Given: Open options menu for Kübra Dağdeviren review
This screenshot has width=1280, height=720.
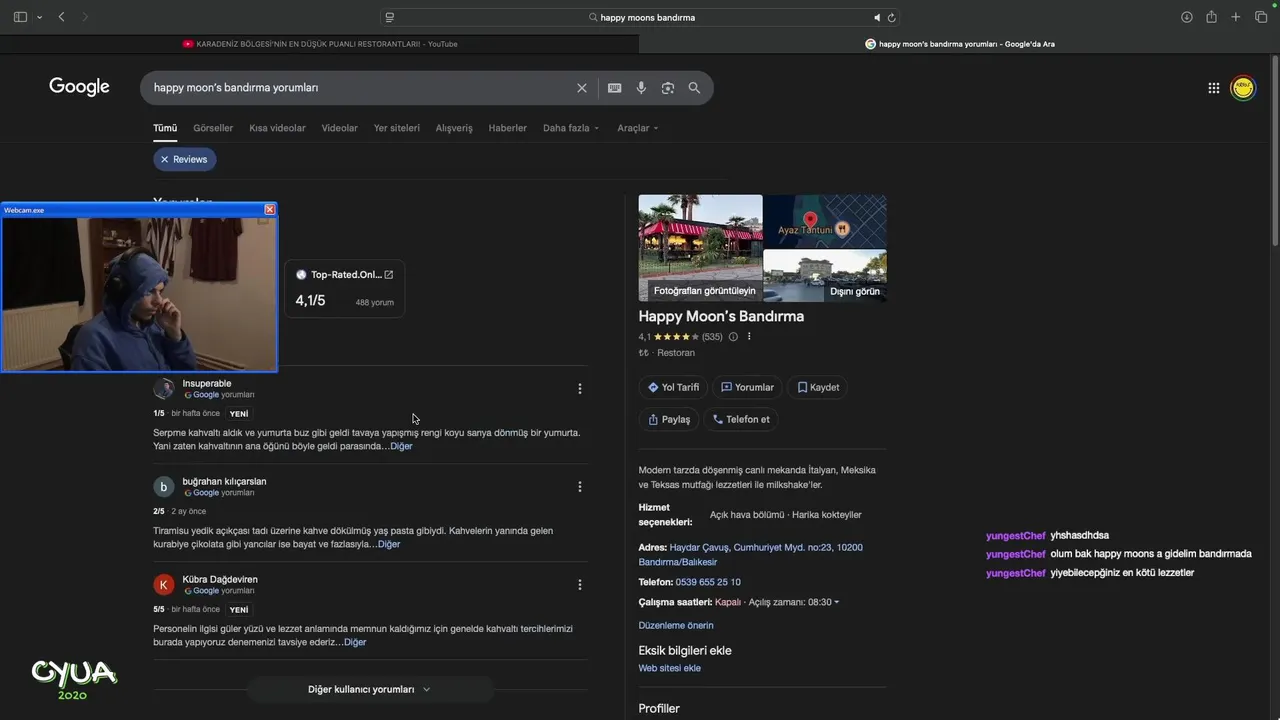Looking at the screenshot, I should [x=580, y=585].
